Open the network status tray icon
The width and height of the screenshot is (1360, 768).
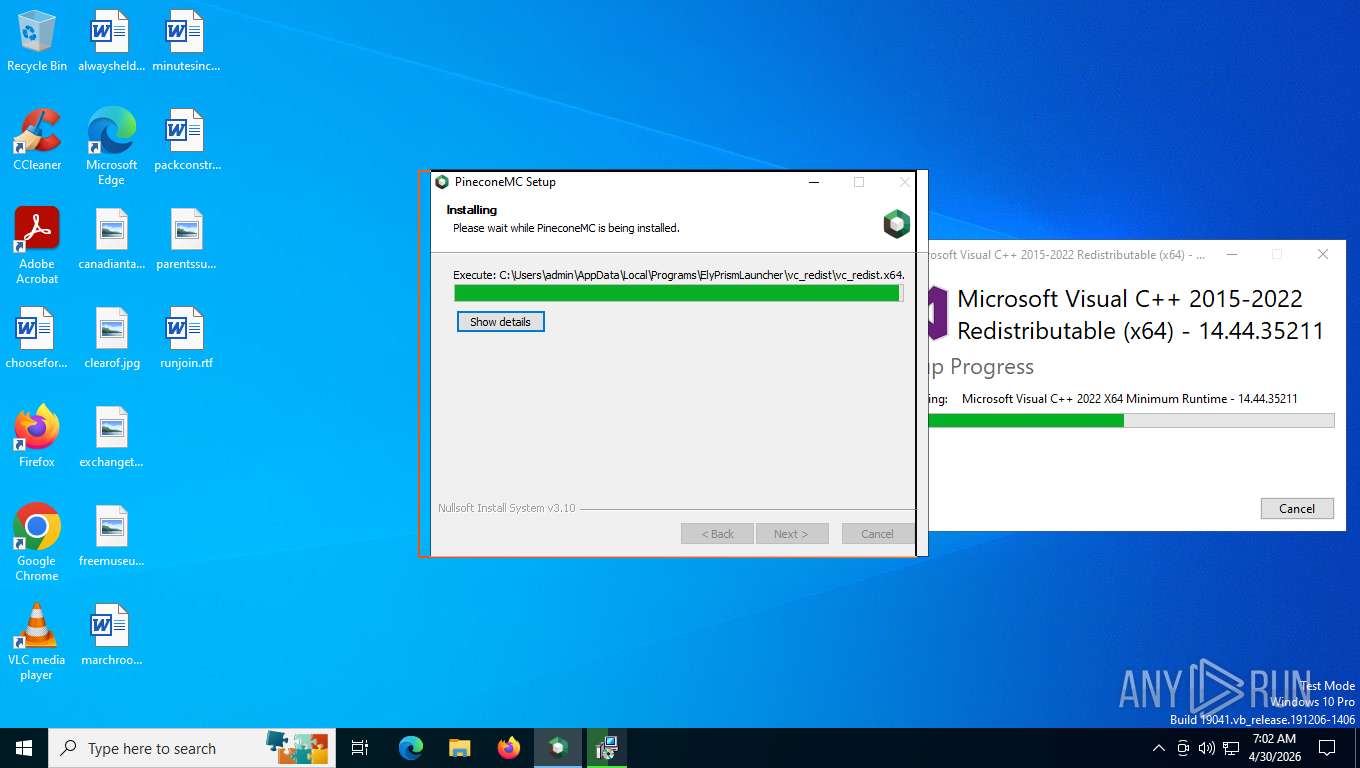(x=1231, y=748)
